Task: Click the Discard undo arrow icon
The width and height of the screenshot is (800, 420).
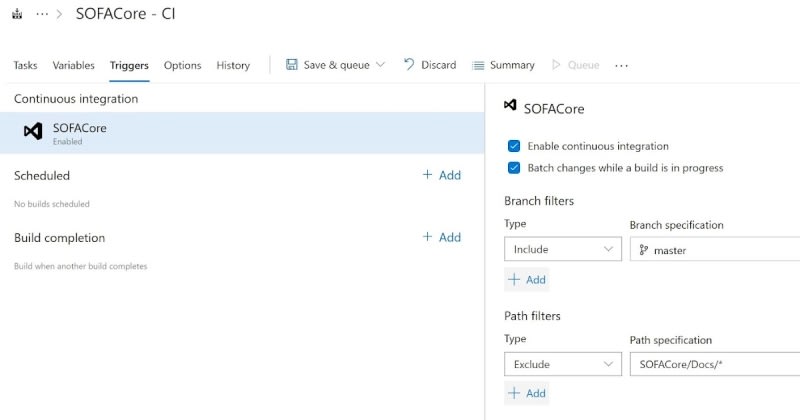Action: [409, 65]
